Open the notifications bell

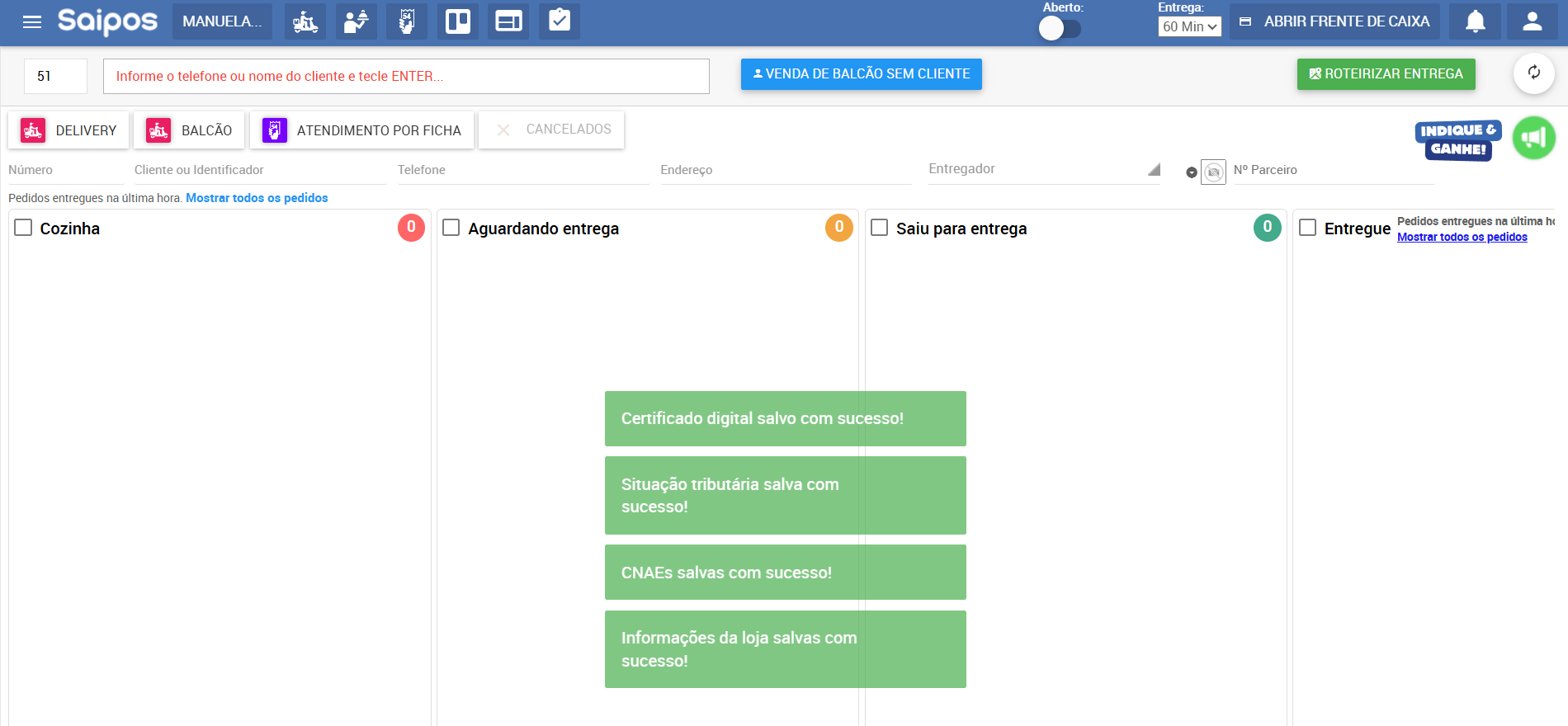coord(1475,21)
